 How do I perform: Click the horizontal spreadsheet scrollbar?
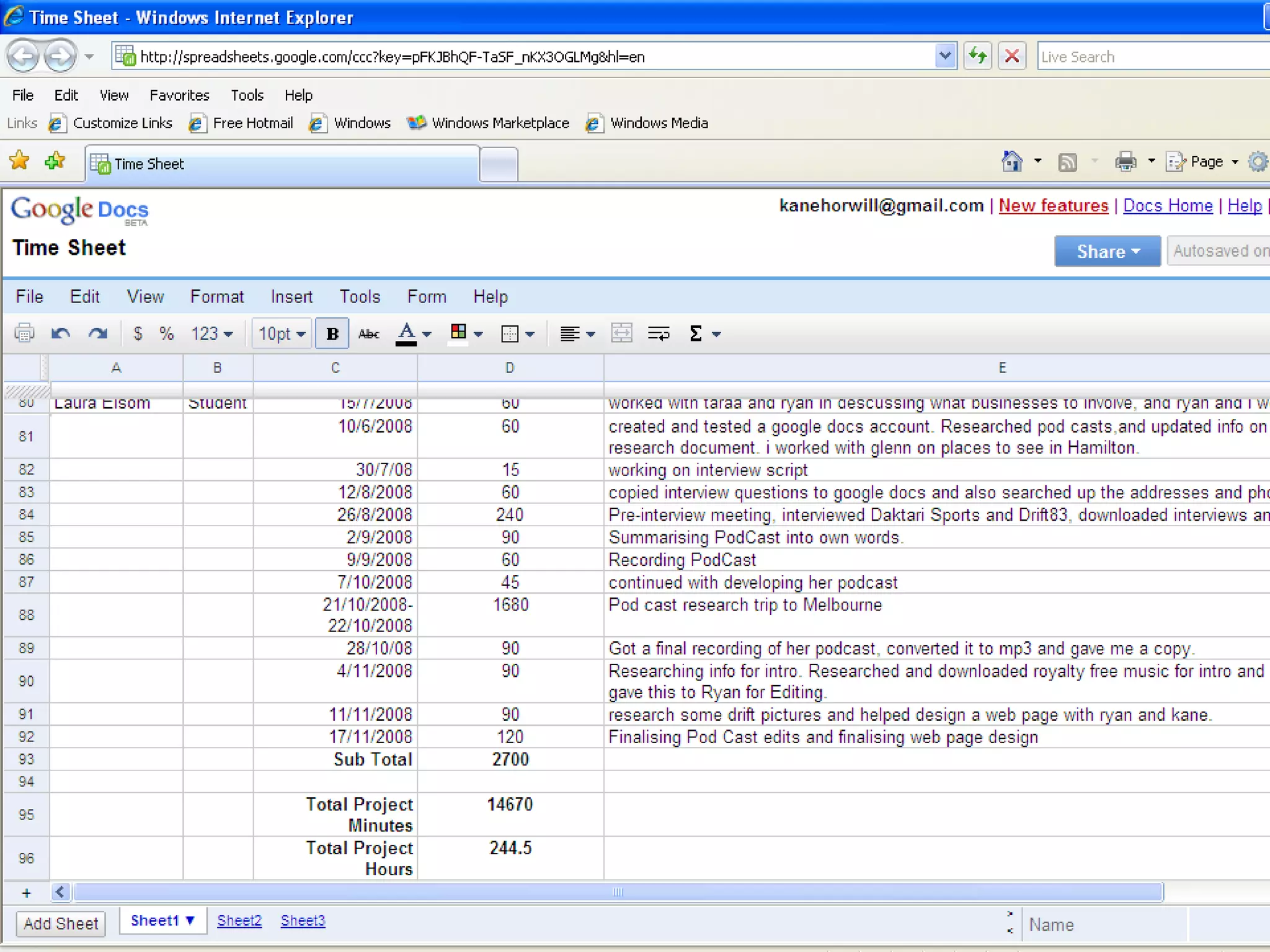618,892
